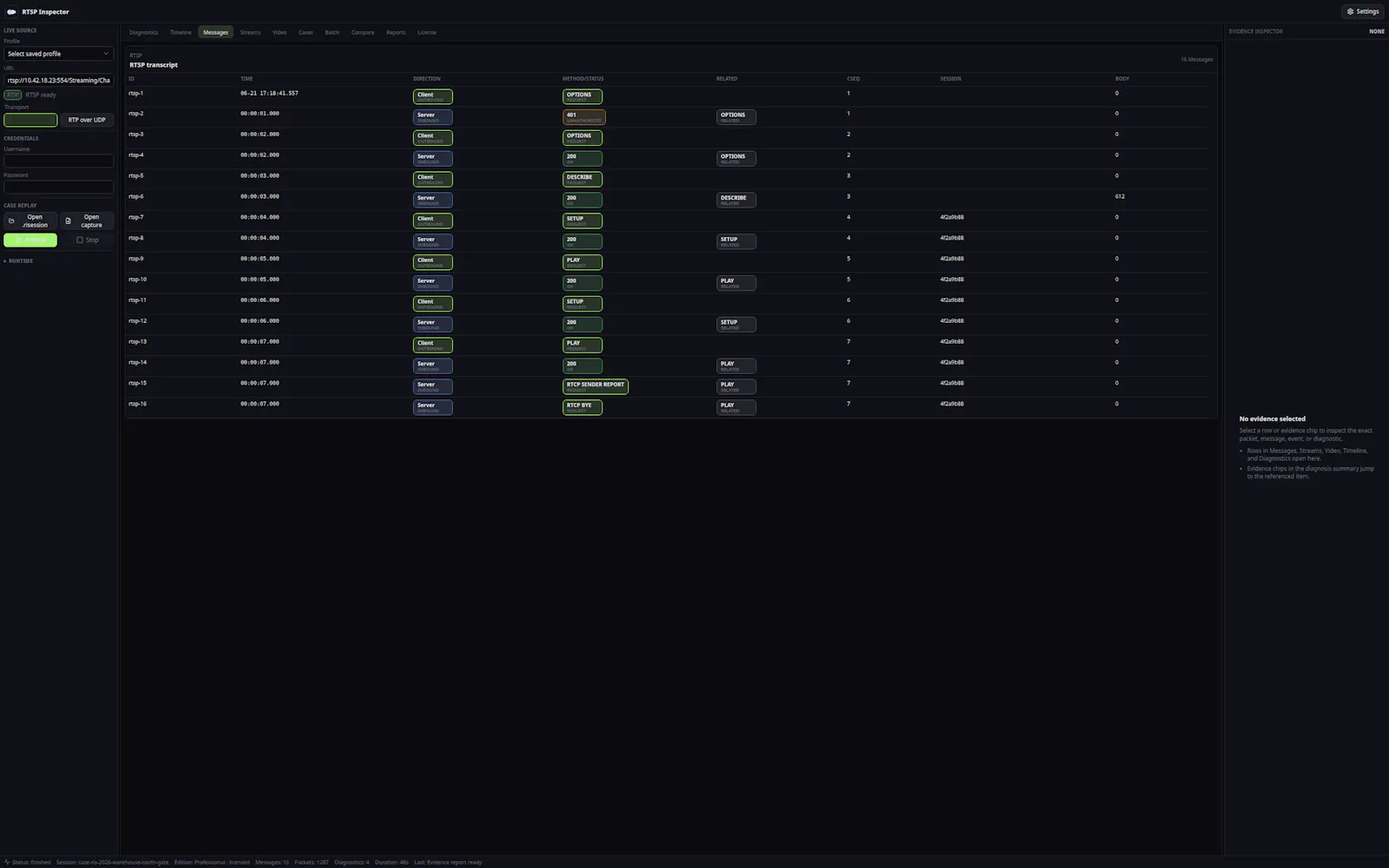Switch to the Compare tab
Screen dimensions: 1389x868
[x=363, y=32]
